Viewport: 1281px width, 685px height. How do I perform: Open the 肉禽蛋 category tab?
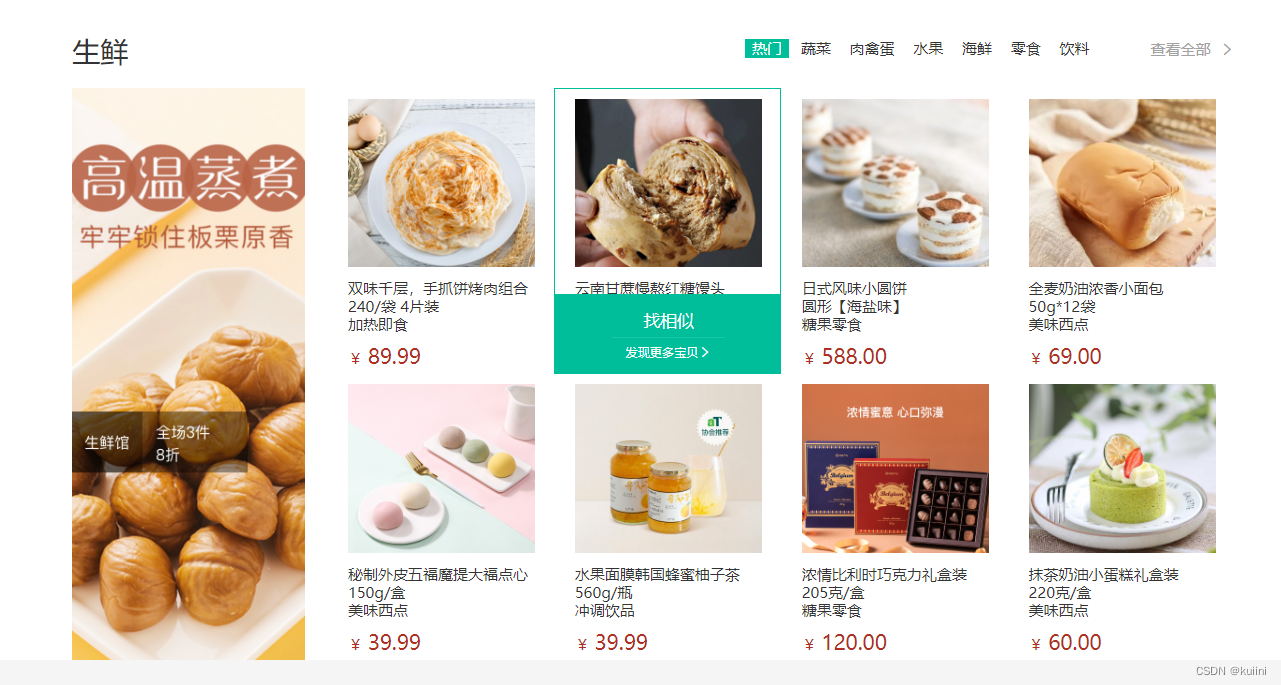click(872, 49)
